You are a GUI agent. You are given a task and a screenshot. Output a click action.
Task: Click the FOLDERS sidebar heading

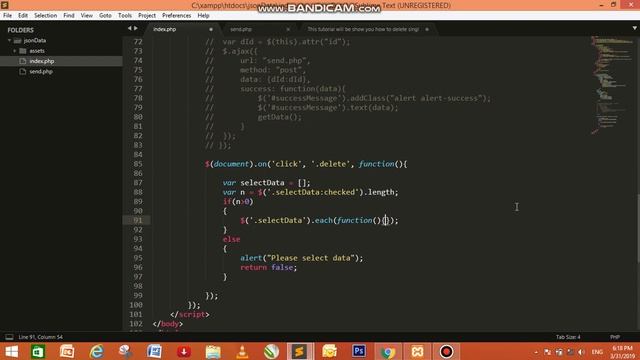click(20, 30)
